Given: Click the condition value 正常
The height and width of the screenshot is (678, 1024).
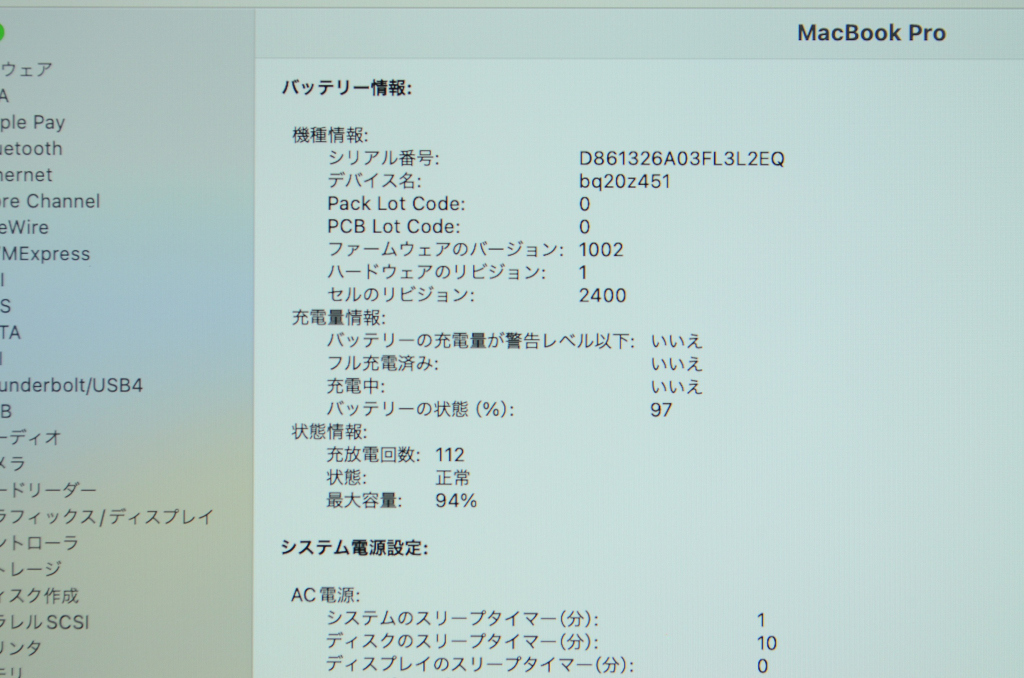Looking at the screenshot, I should (x=453, y=477).
